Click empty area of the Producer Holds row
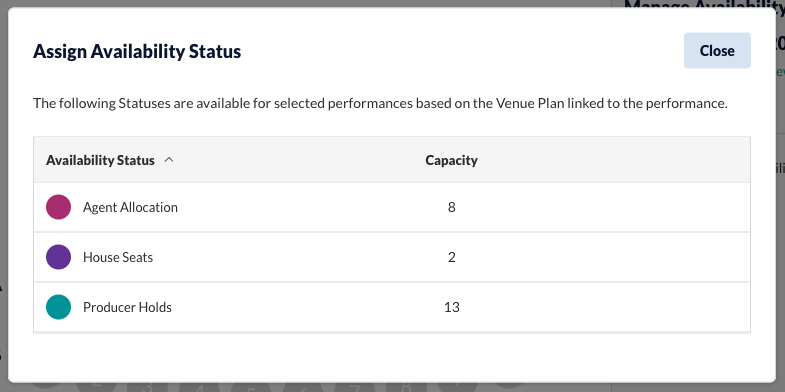Image resolution: width=785 pixels, height=392 pixels. tap(601, 307)
